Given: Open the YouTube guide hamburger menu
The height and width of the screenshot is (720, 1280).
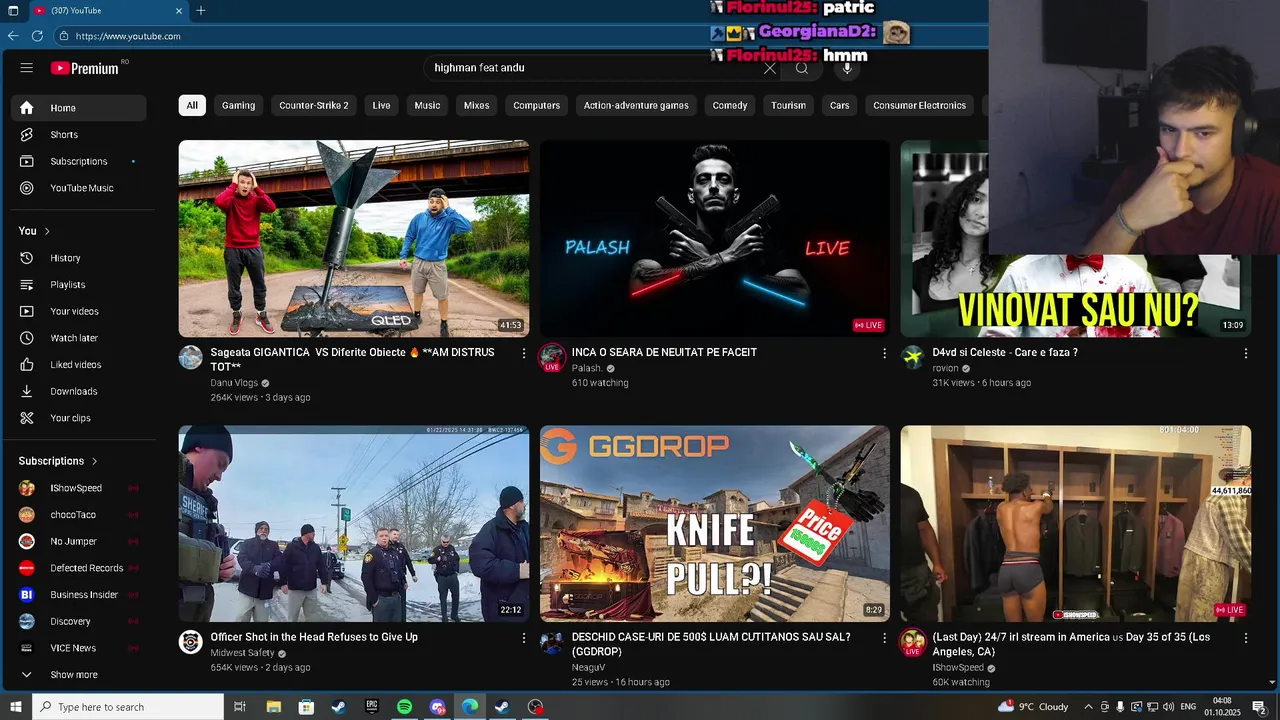Looking at the screenshot, I should click(27, 68).
